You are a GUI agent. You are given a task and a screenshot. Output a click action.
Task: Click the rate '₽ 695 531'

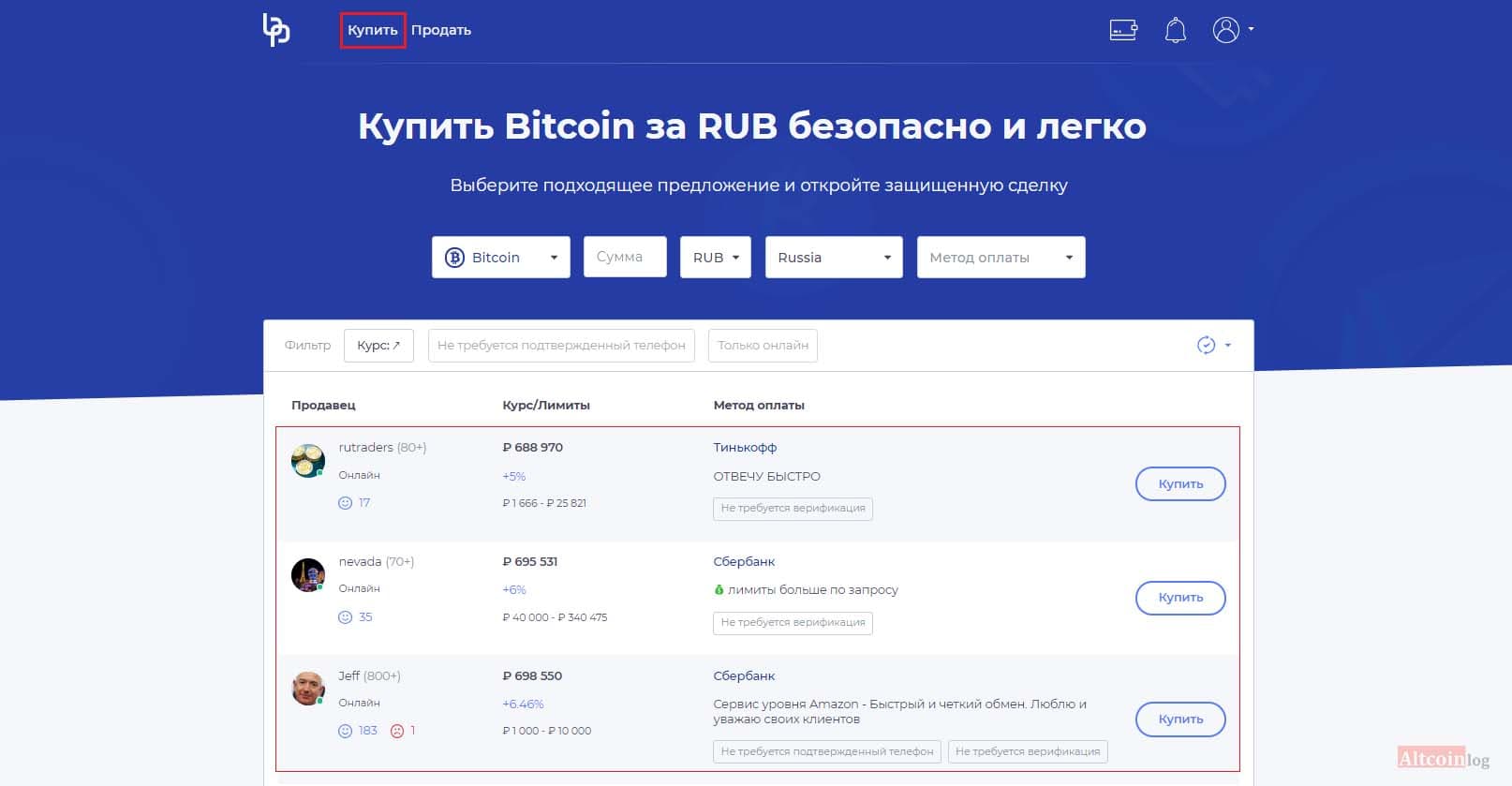click(x=529, y=561)
